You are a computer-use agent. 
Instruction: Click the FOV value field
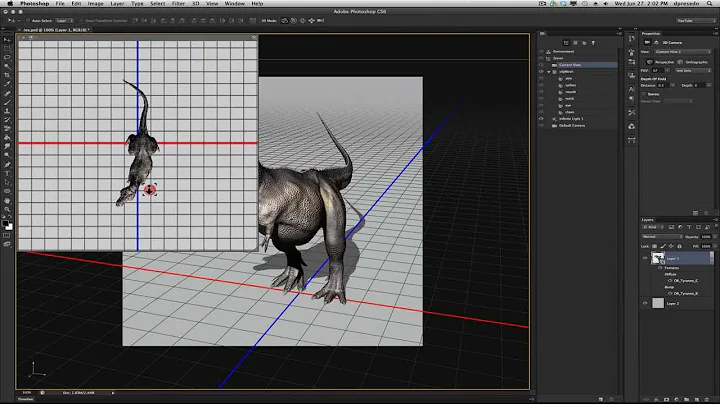(657, 71)
